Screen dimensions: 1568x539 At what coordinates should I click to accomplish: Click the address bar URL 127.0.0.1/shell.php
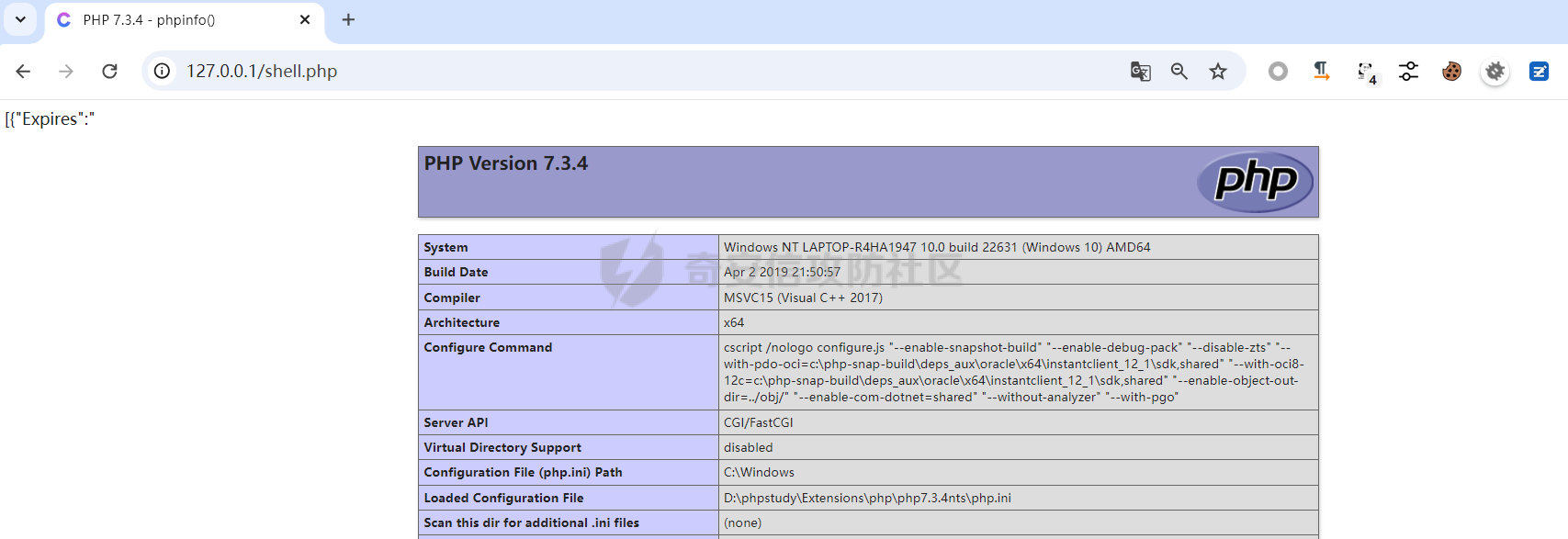pyautogui.click(x=262, y=72)
